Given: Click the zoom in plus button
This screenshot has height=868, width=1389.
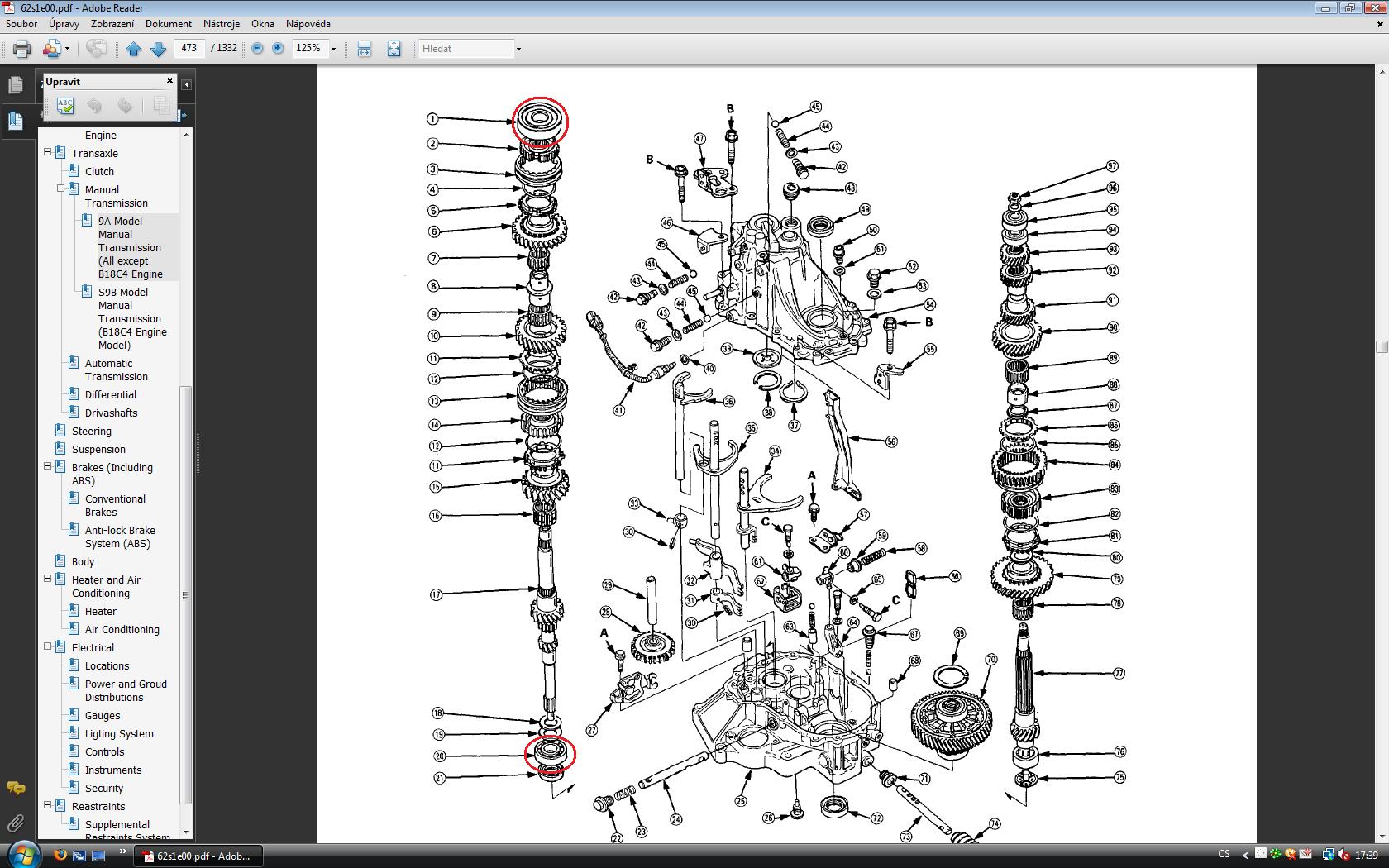Looking at the screenshot, I should click(x=278, y=49).
